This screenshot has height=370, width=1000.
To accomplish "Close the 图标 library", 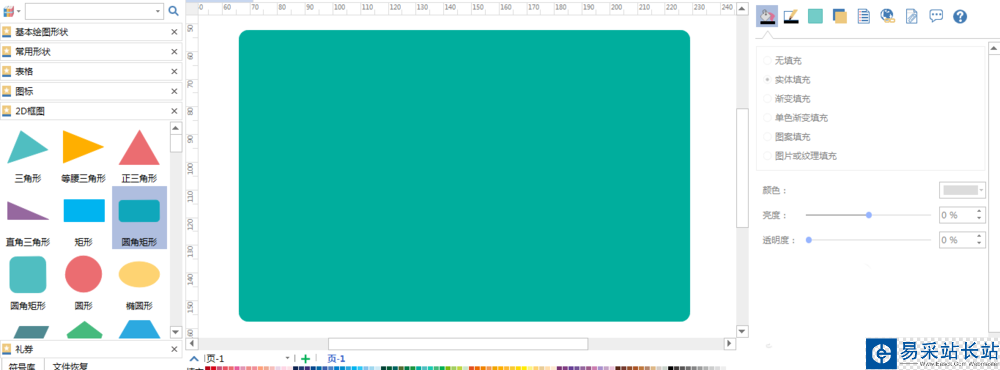I will point(174,91).
